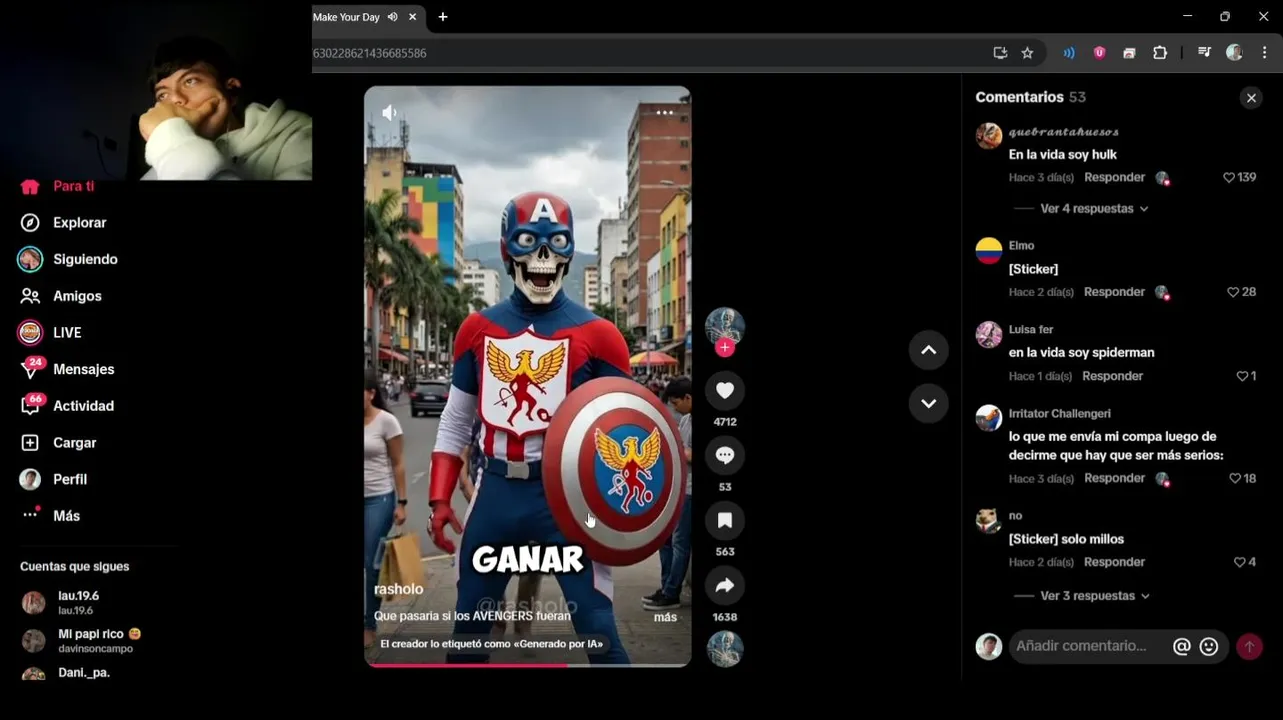The height and width of the screenshot is (720, 1283).
Task: Open Luisa fer profile name
Action: point(1031,330)
